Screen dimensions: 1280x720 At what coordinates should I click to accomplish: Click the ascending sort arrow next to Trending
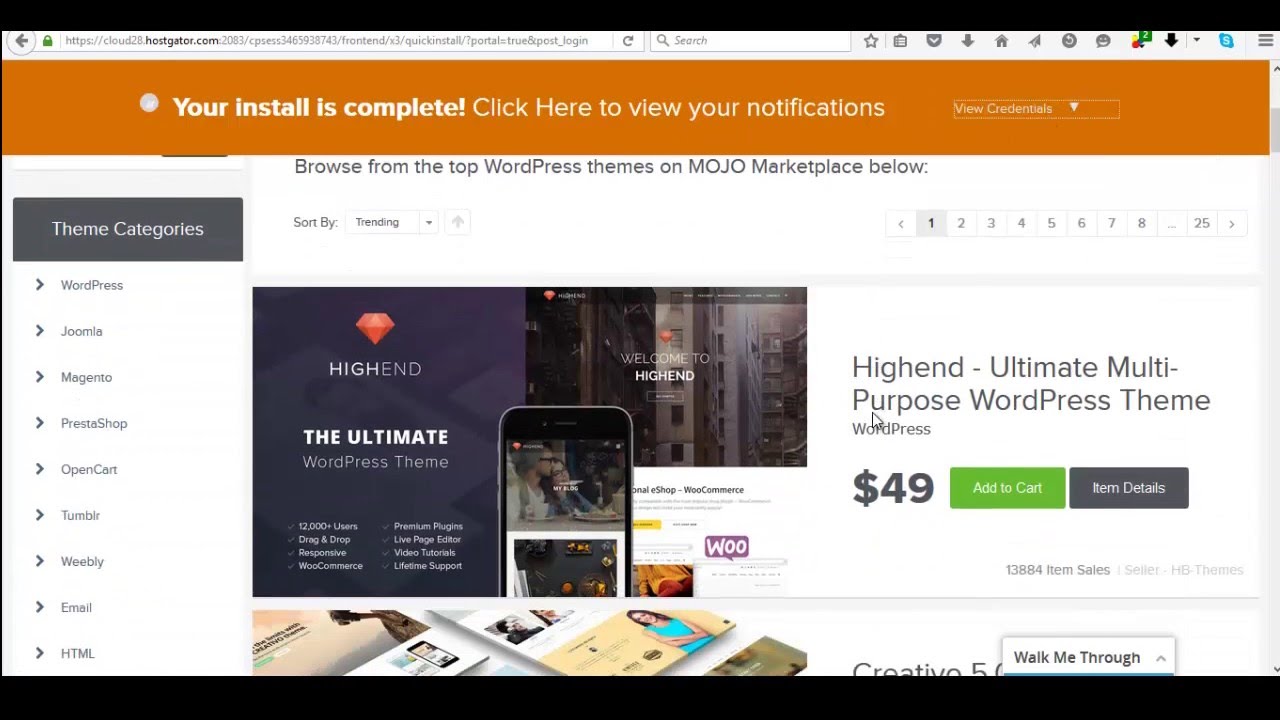tap(458, 222)
